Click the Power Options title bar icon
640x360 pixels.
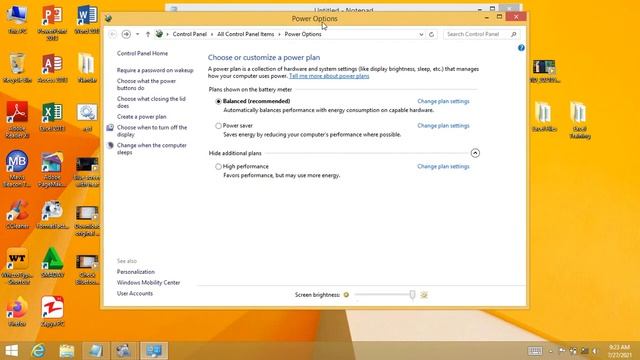(x=109, y=18)
